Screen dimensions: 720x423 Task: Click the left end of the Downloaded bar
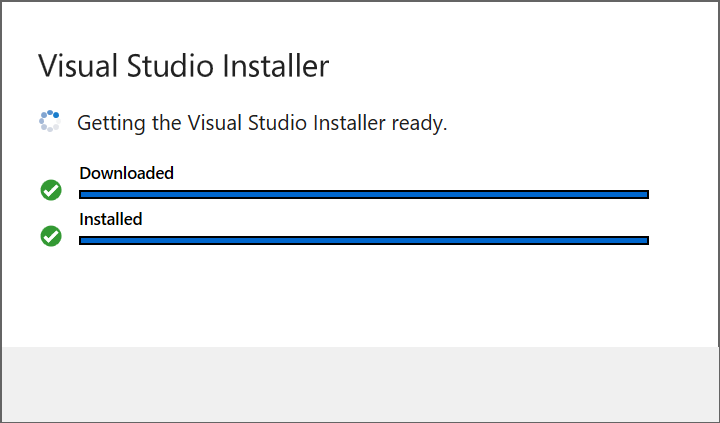84,194
